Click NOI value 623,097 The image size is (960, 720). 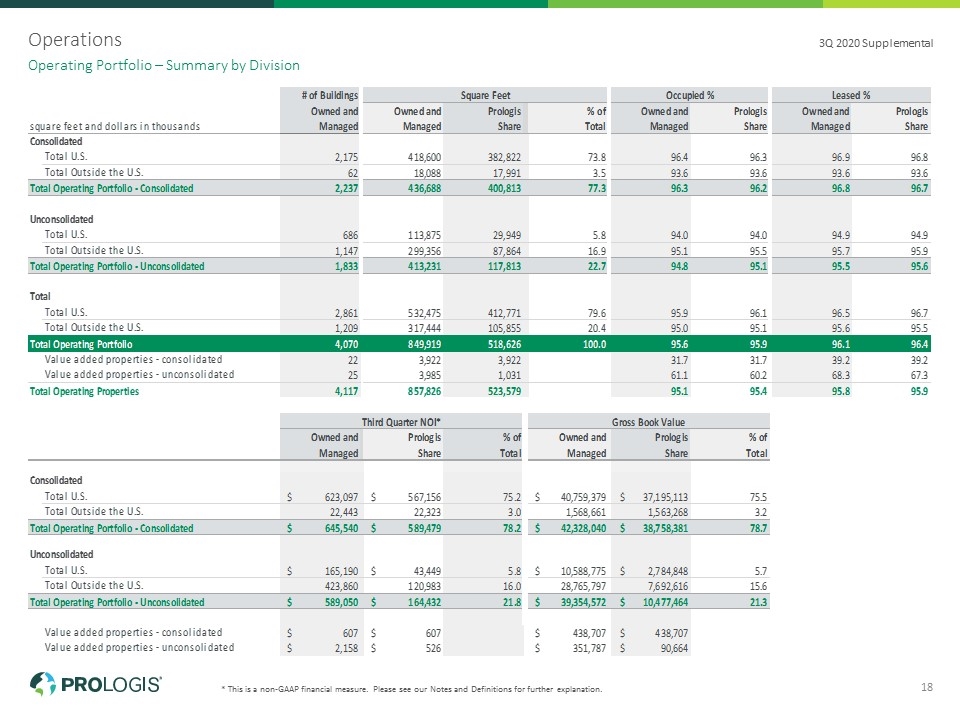pyautogui.click(x=341, y=498)
